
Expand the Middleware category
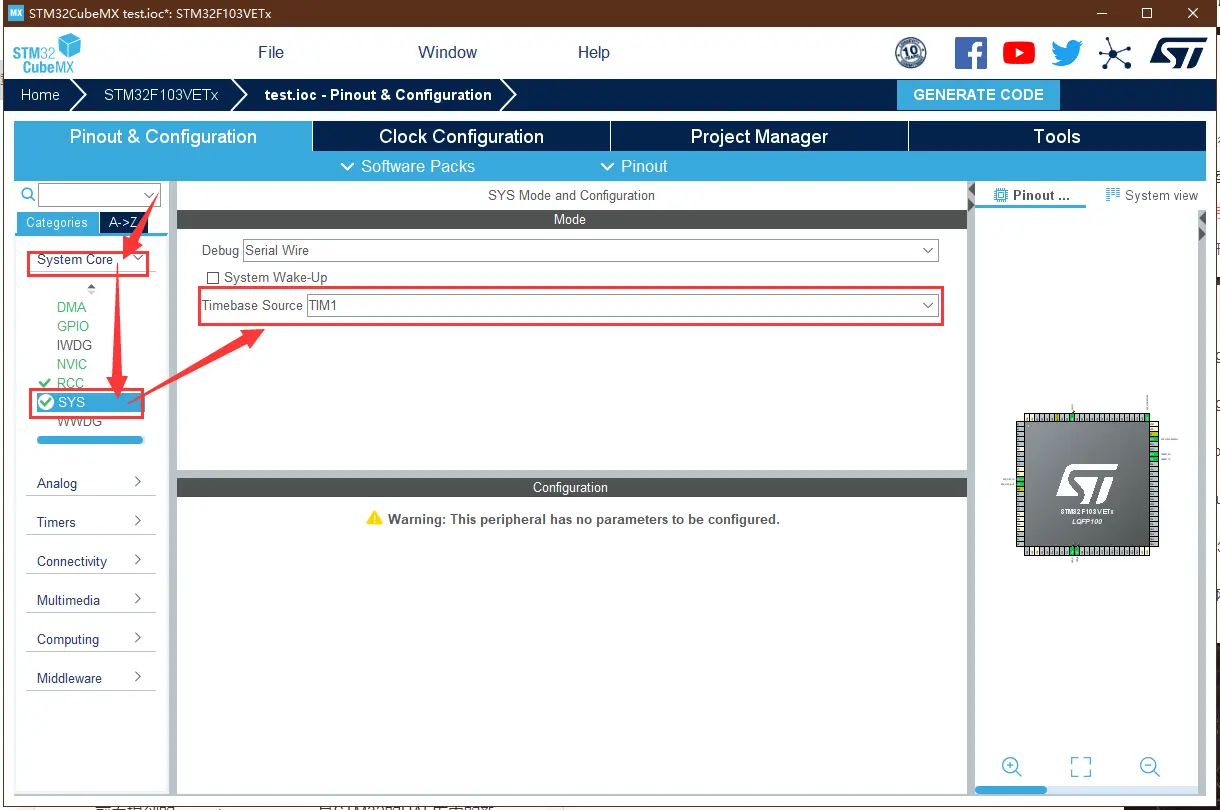pos(91,678)
